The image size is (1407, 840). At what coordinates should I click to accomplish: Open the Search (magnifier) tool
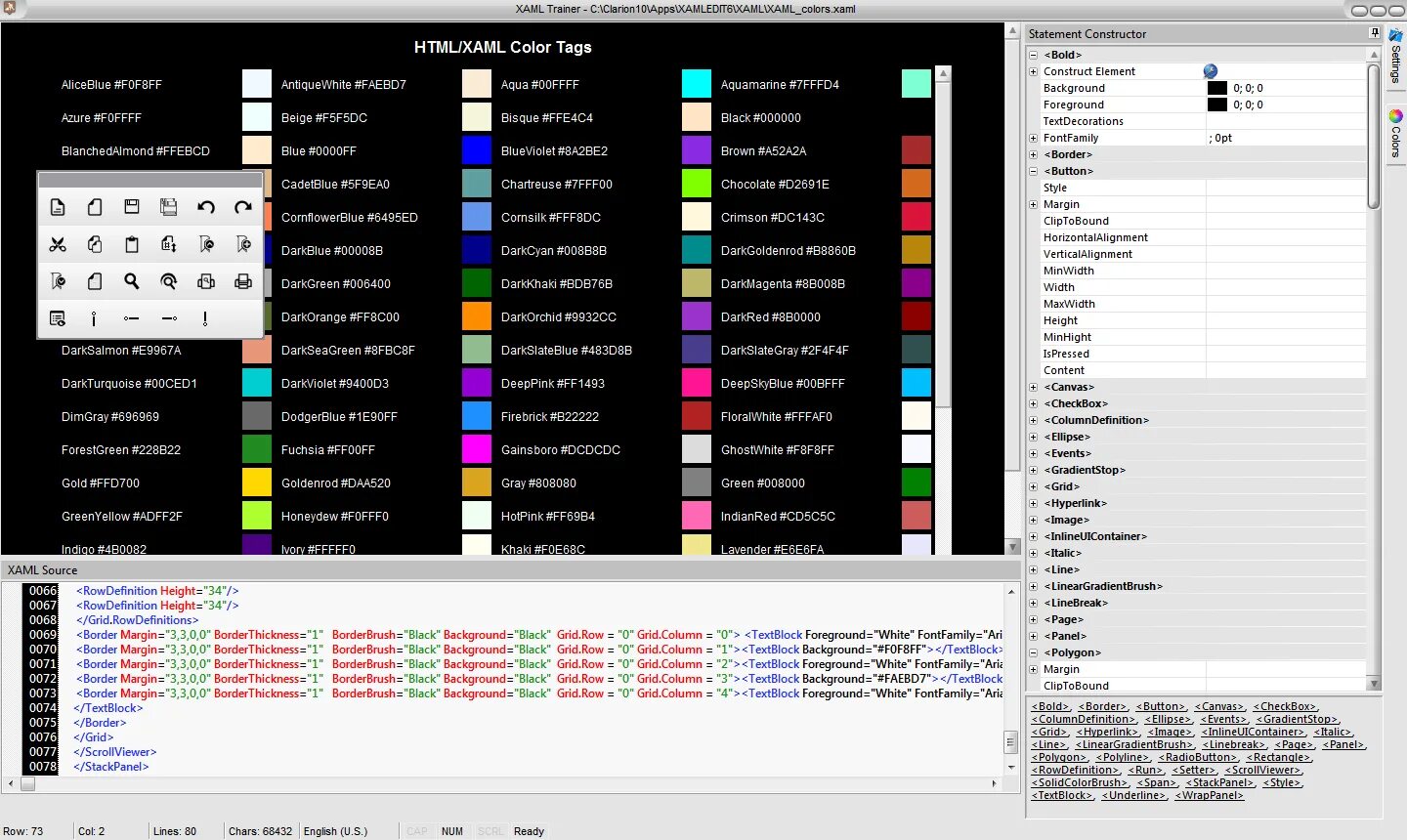click(132, 281)
